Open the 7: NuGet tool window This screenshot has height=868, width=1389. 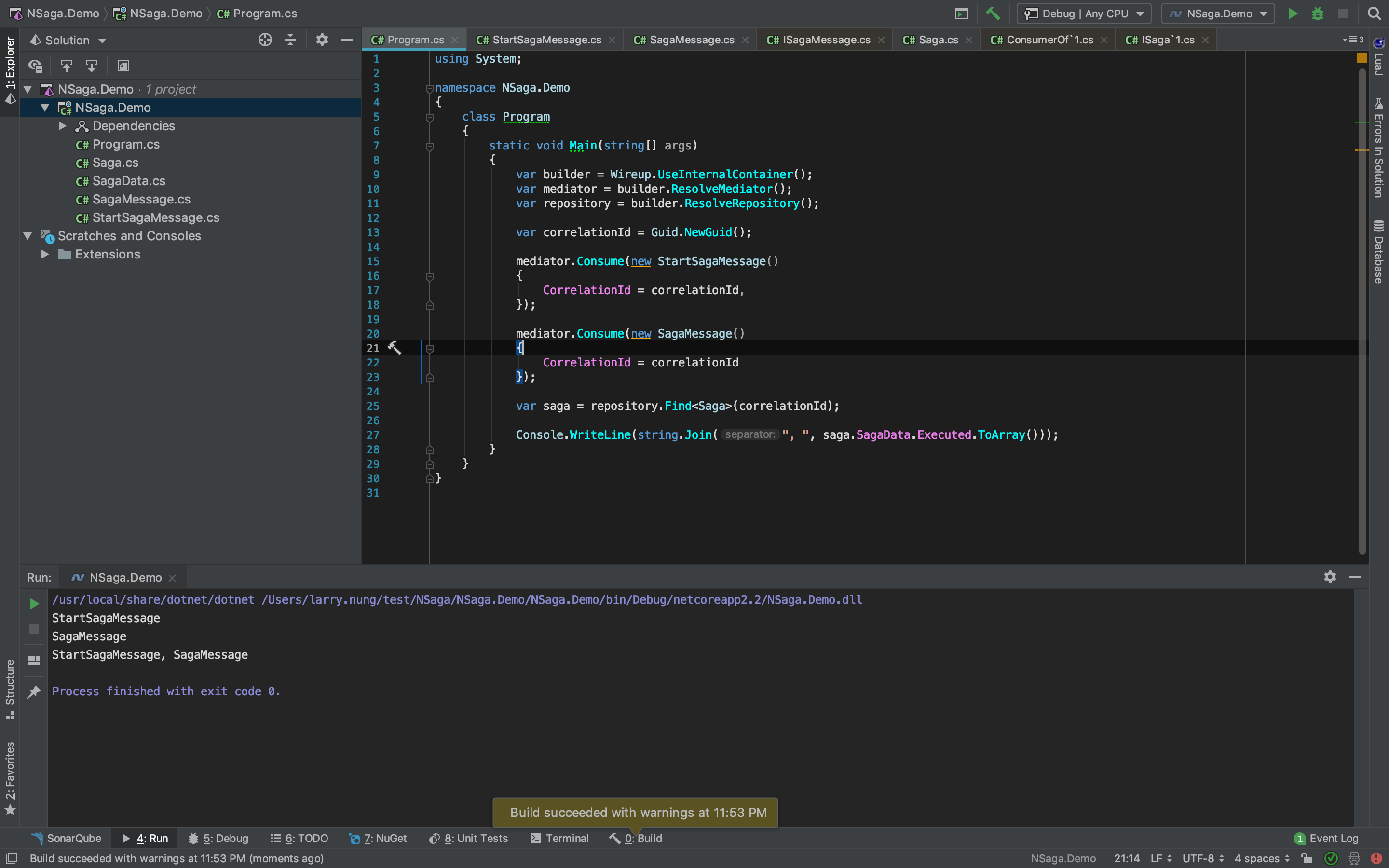coord(378,838)
